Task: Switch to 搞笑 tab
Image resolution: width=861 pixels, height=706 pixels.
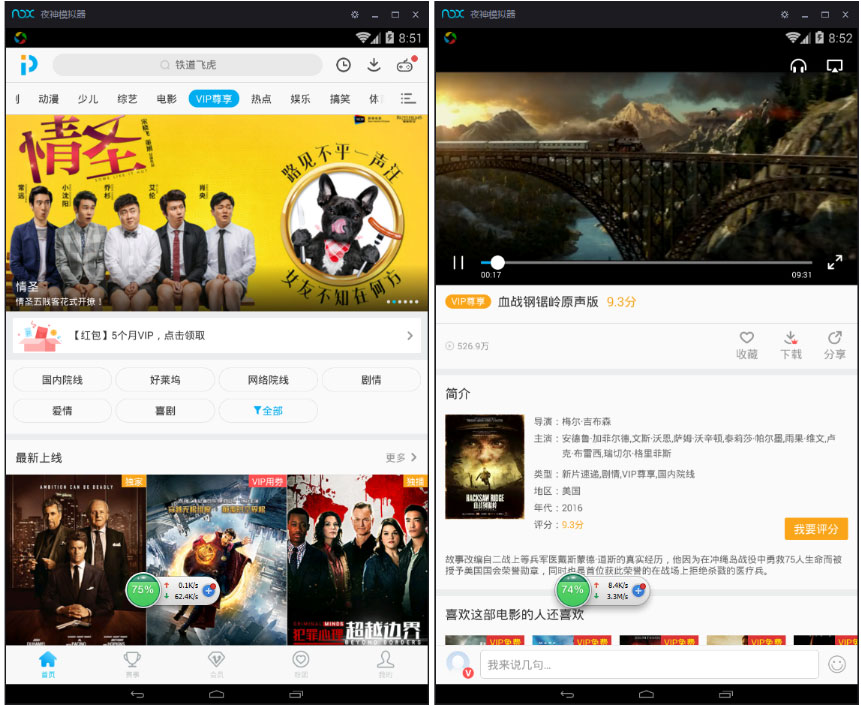Action: point(339,99)
